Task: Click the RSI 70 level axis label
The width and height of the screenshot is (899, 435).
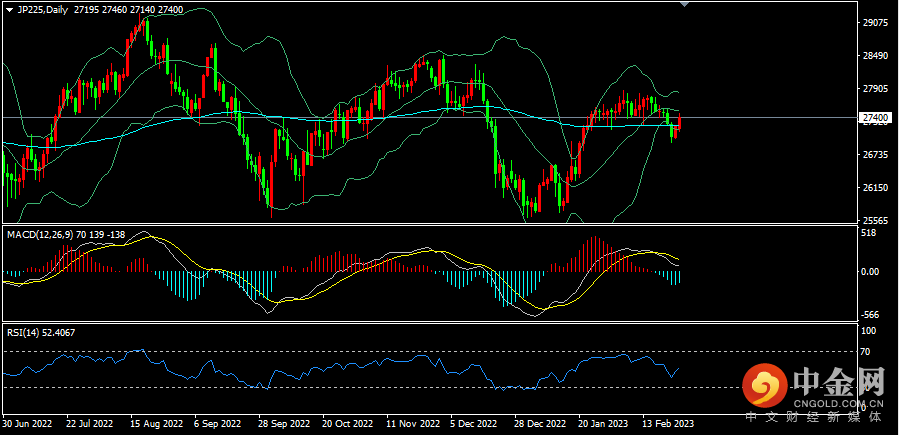Action: click(x=867, y=352)
